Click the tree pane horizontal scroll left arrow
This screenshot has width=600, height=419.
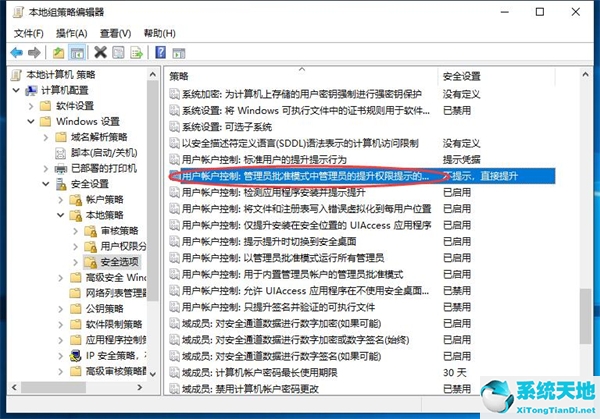(x=14, y=387)
